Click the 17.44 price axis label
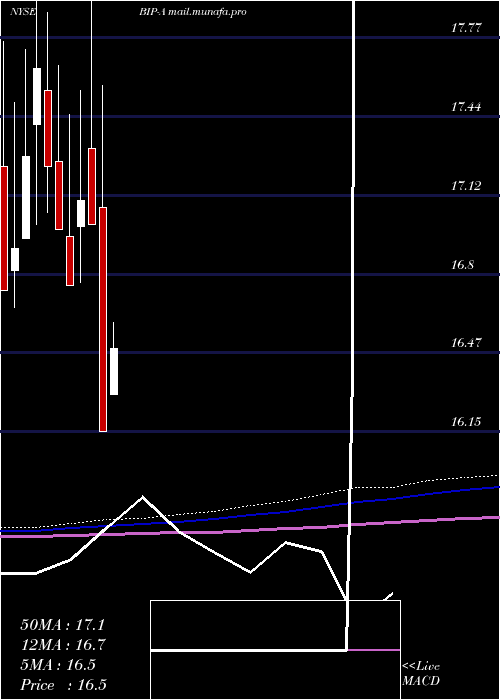This screenshot has height=700, width=500. [x=466, y=107]
